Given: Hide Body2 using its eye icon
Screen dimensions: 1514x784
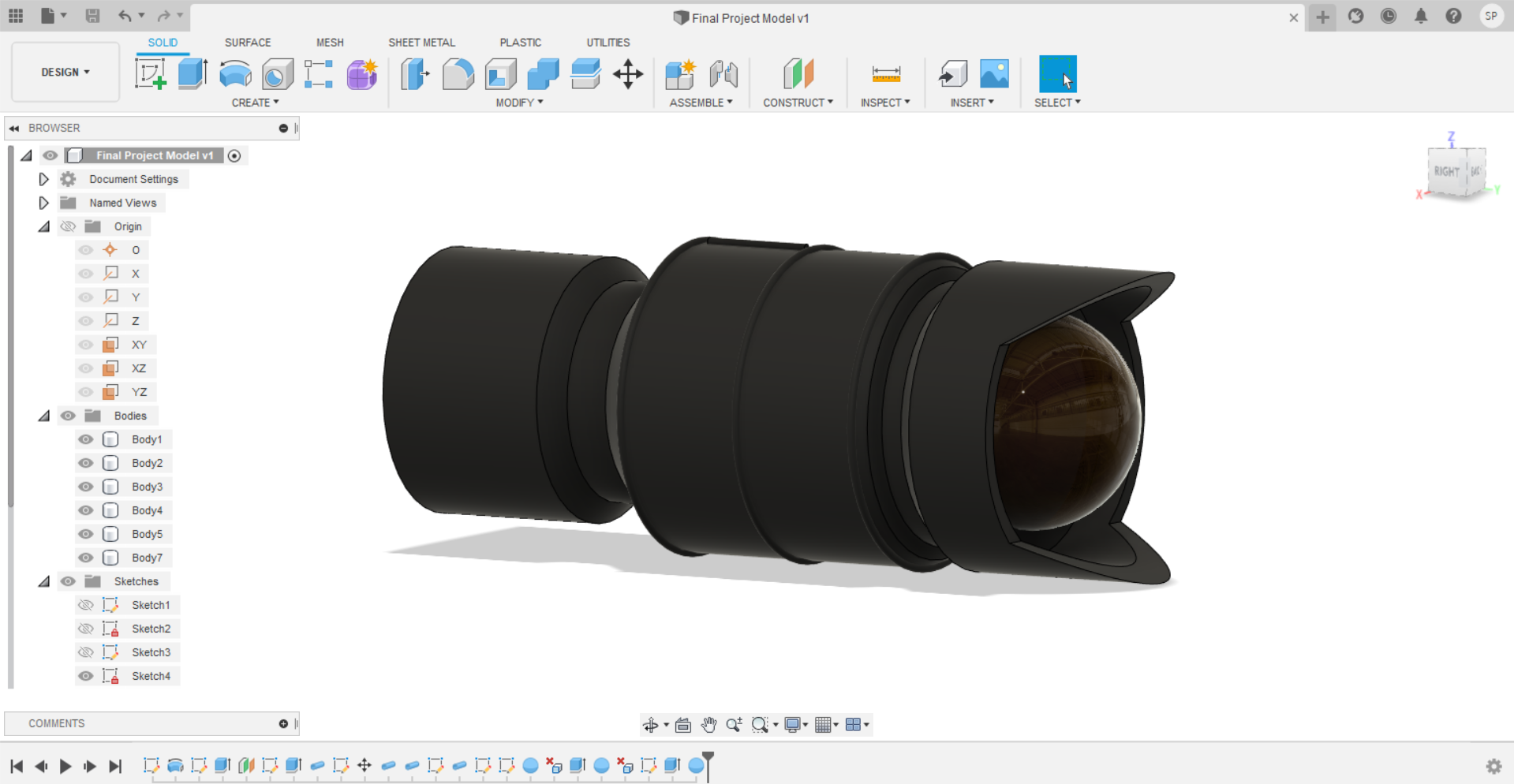Looking at the screenshot, I should point(86,463).
